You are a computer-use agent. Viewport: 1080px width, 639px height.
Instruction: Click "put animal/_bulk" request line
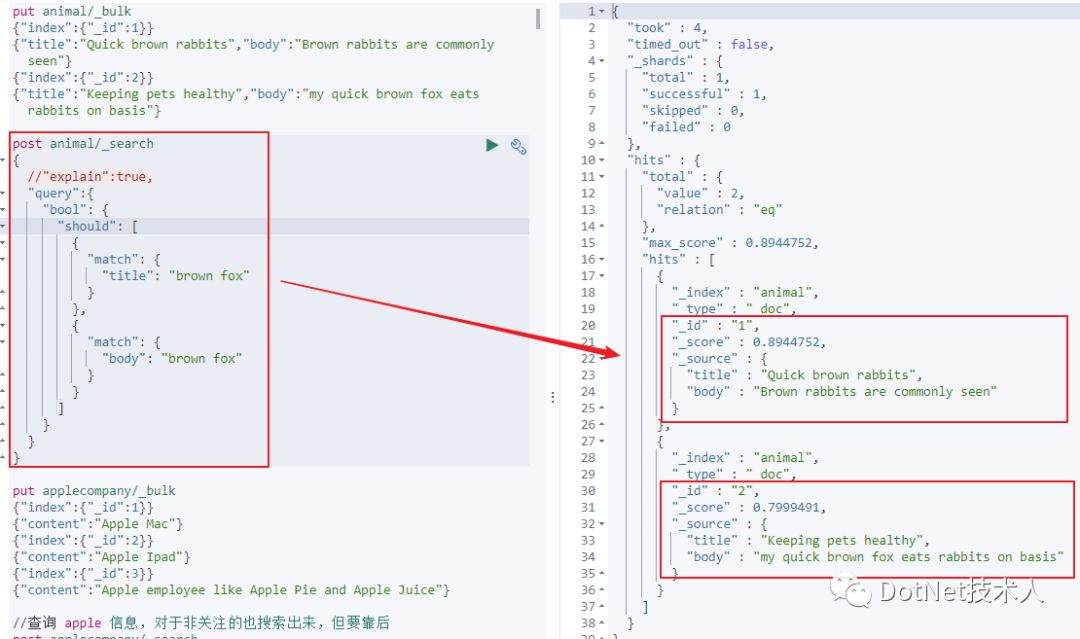click(x=72, y=12)
